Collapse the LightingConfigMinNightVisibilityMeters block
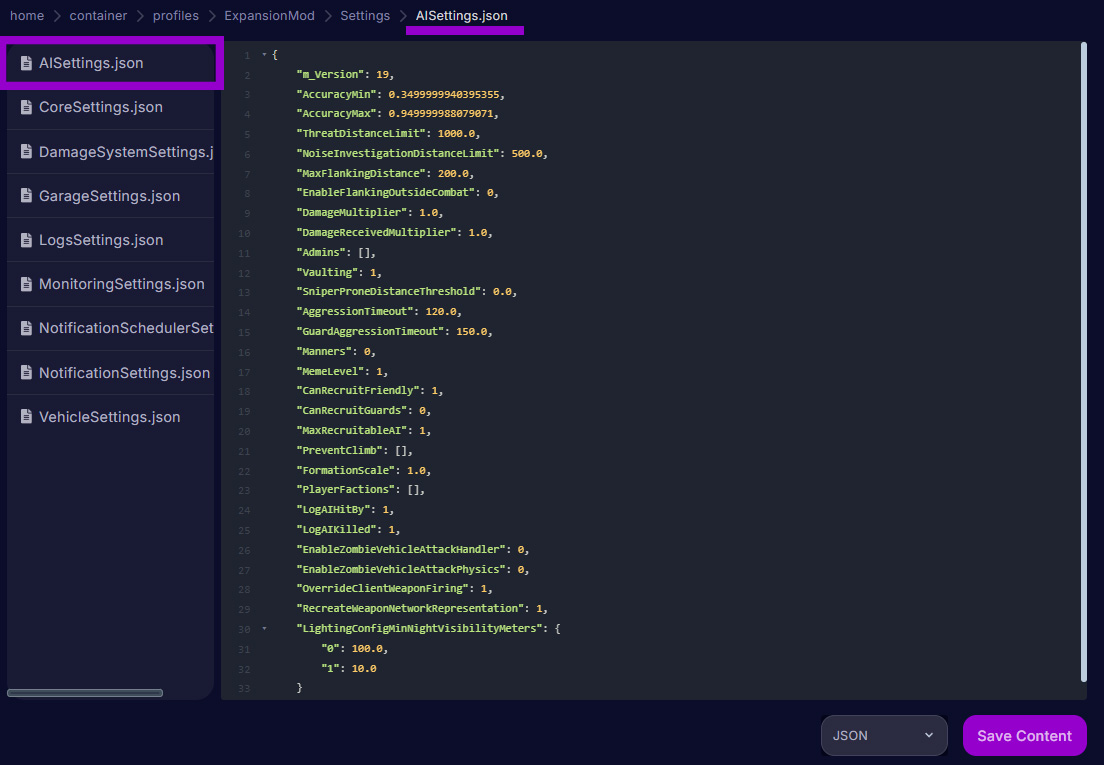The height and width of the screenshot is (765, 1104). coord(264,629)
